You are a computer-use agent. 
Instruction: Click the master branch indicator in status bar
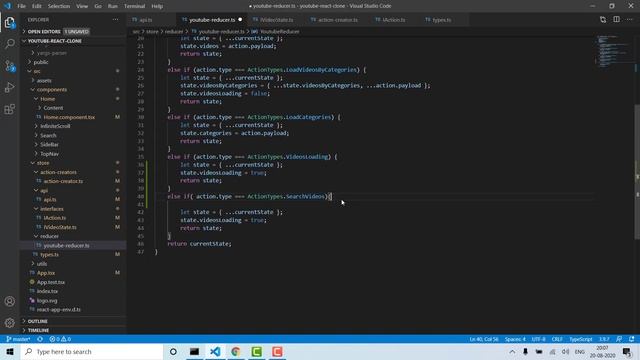click(x=18, y=339)
